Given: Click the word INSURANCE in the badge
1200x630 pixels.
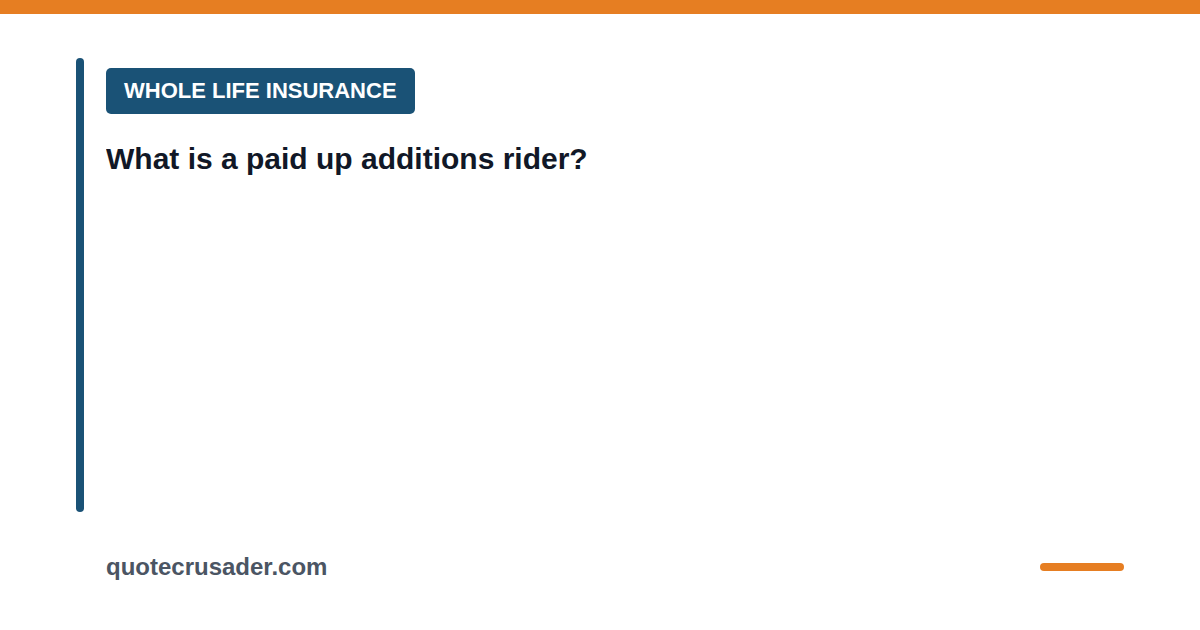Looking at the screenshot, I should pos(331,91).
